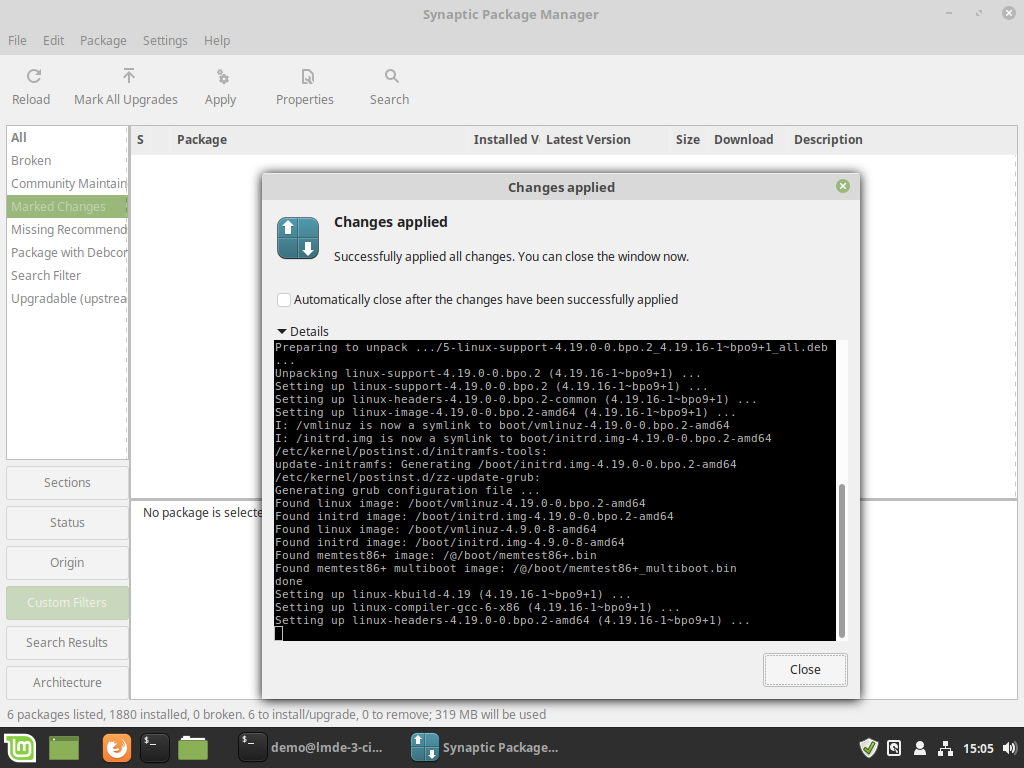This screenshot has width=1024, height=768.
Task: Sort by the Installed Version column header
Action: coord(505,140)
